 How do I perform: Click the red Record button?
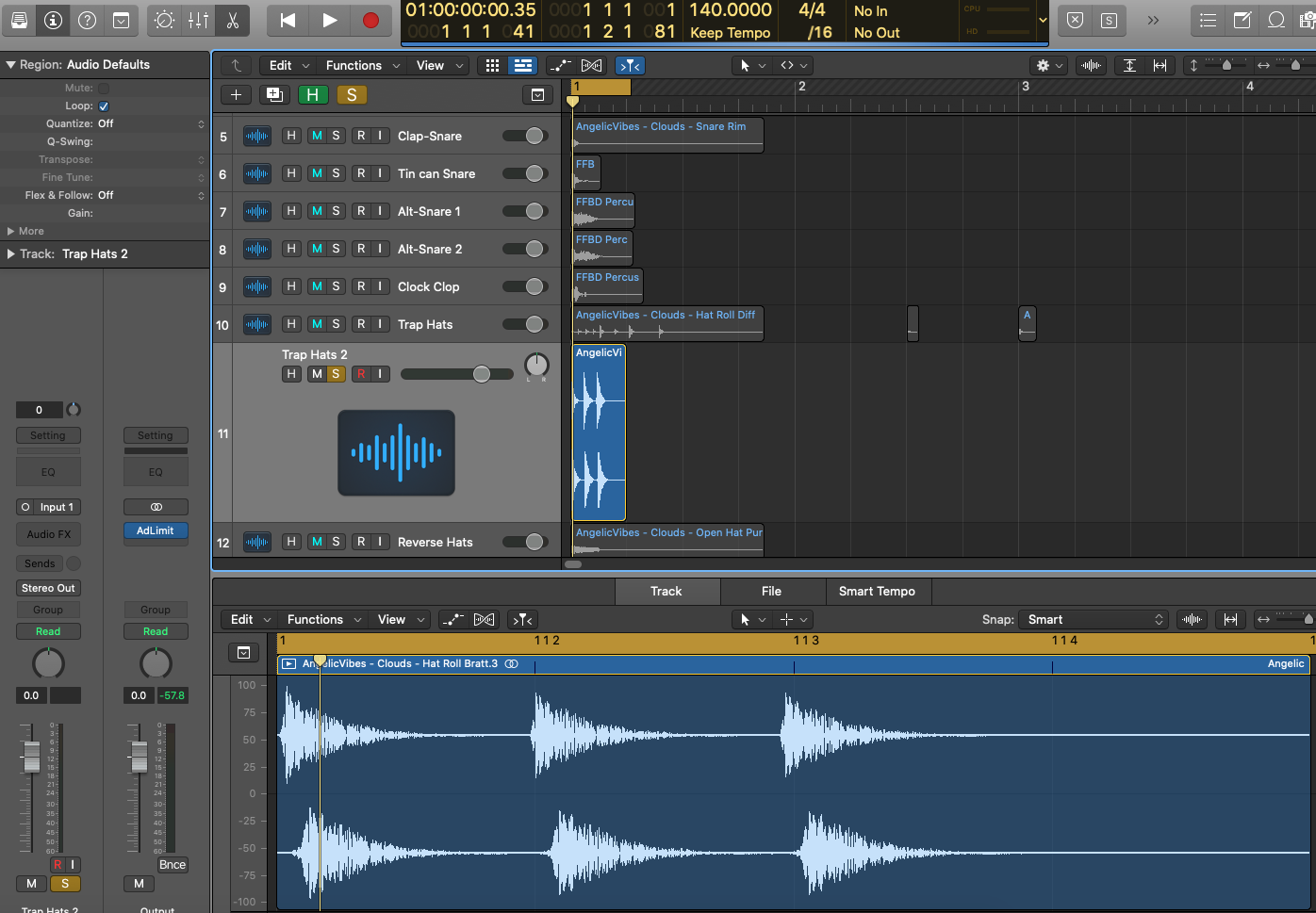(370, 20)
